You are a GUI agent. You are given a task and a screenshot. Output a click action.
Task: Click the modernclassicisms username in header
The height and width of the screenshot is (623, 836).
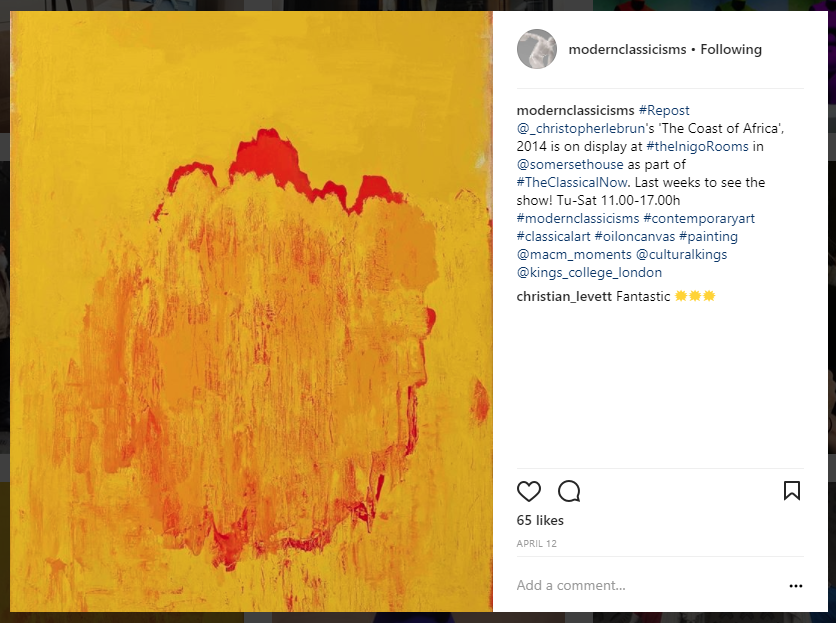628,50
